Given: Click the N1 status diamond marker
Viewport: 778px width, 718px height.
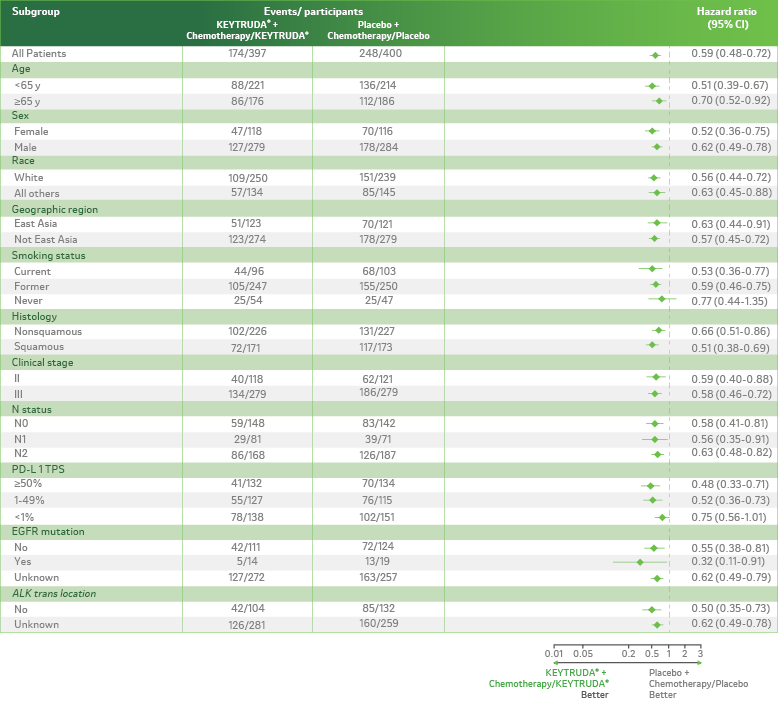Looking at the screenshot, I should click(x=655, y=439).
